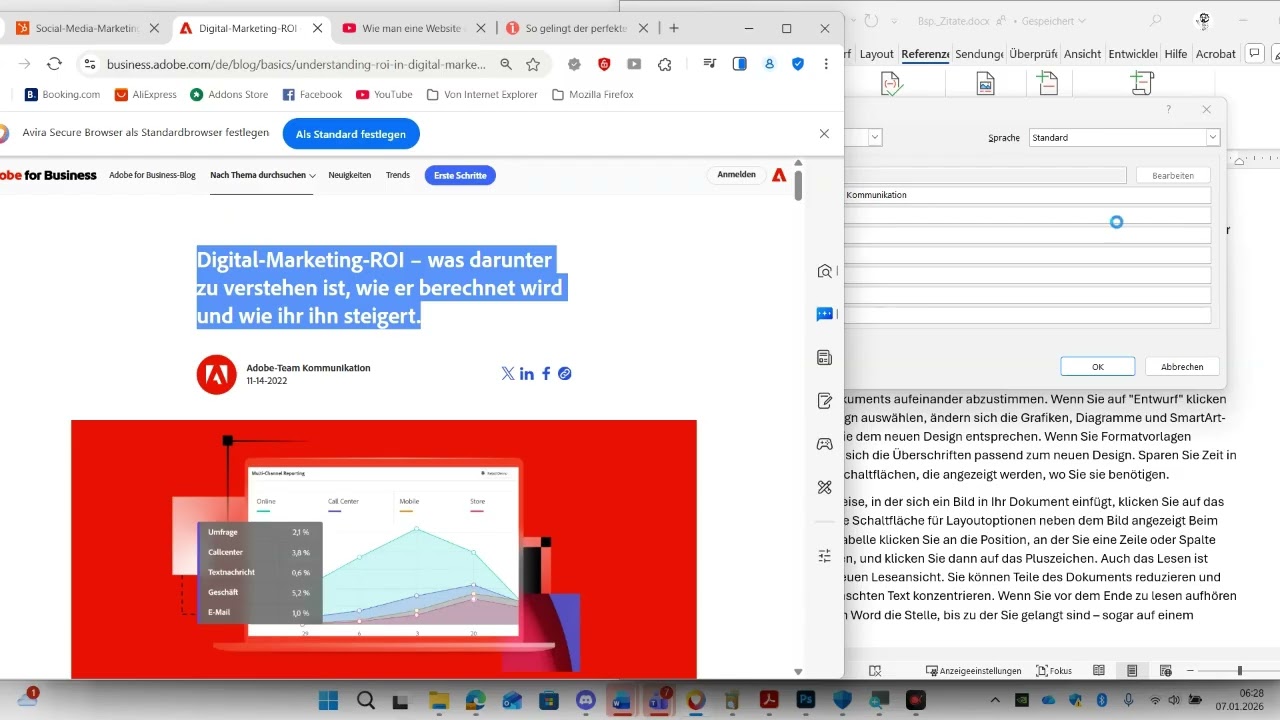Click the Anmelden button on Adobe page
Viewport: 1280px width, 720px height.
pyautogui.click(x=737, y=174)
